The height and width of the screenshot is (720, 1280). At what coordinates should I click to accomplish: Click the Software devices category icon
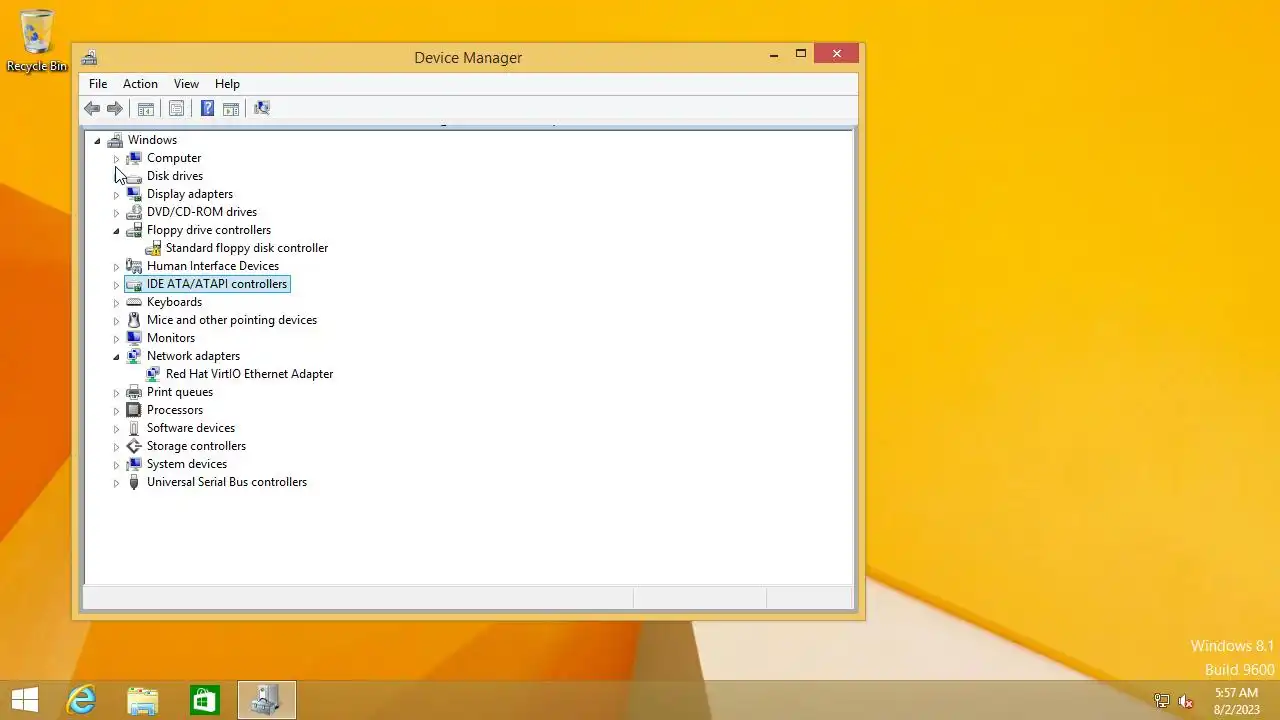click(x=134, y=428)
